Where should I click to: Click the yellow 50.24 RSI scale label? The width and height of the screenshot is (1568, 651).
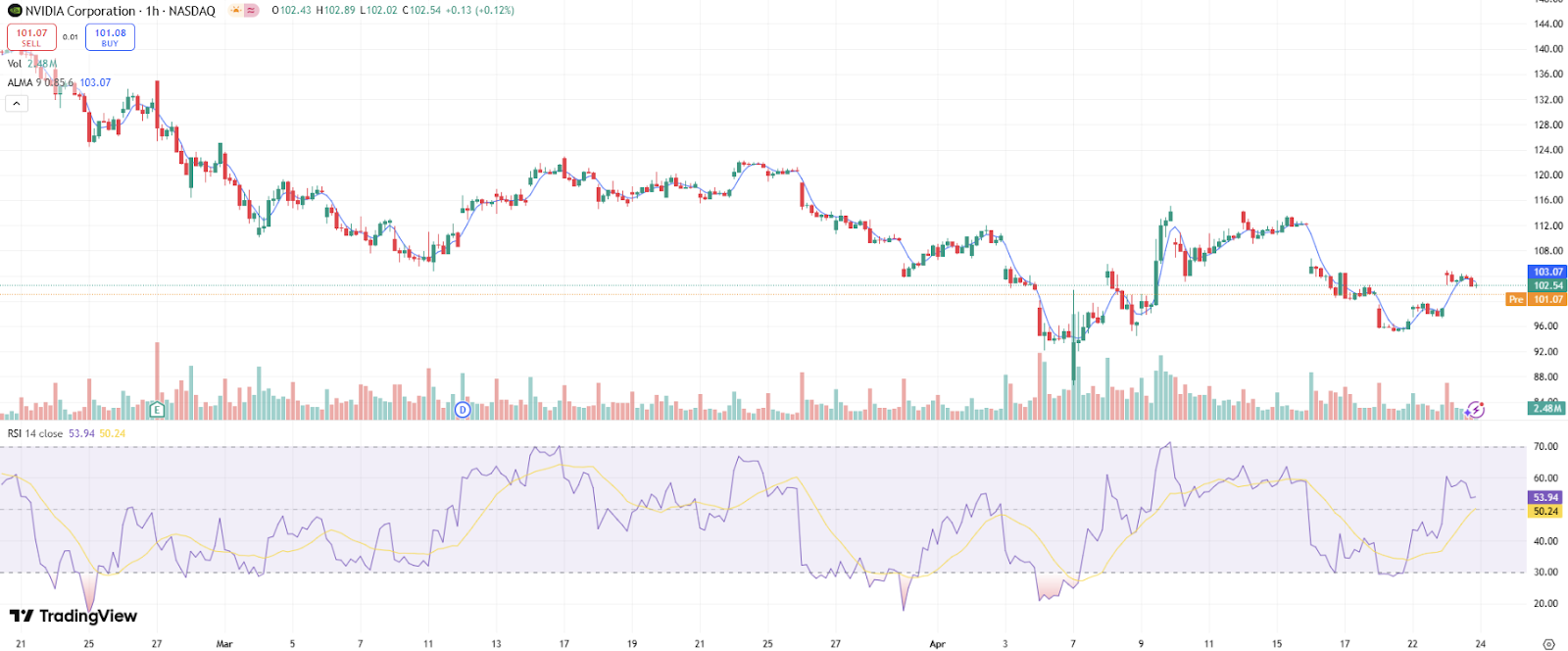click(x=1545, y=511)
